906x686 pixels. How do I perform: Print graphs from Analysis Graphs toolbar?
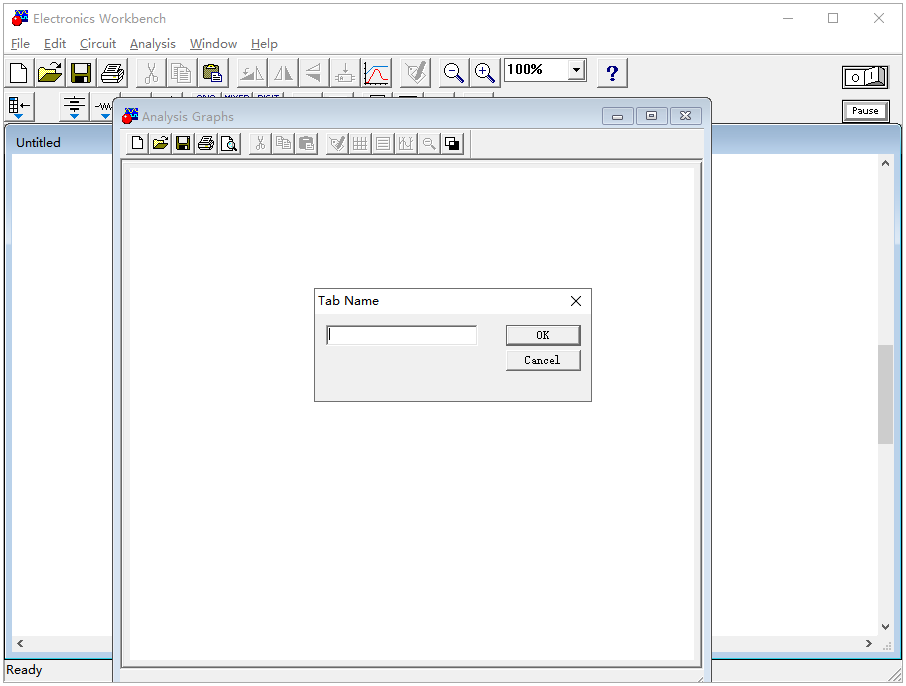click(x=206, y=143)
